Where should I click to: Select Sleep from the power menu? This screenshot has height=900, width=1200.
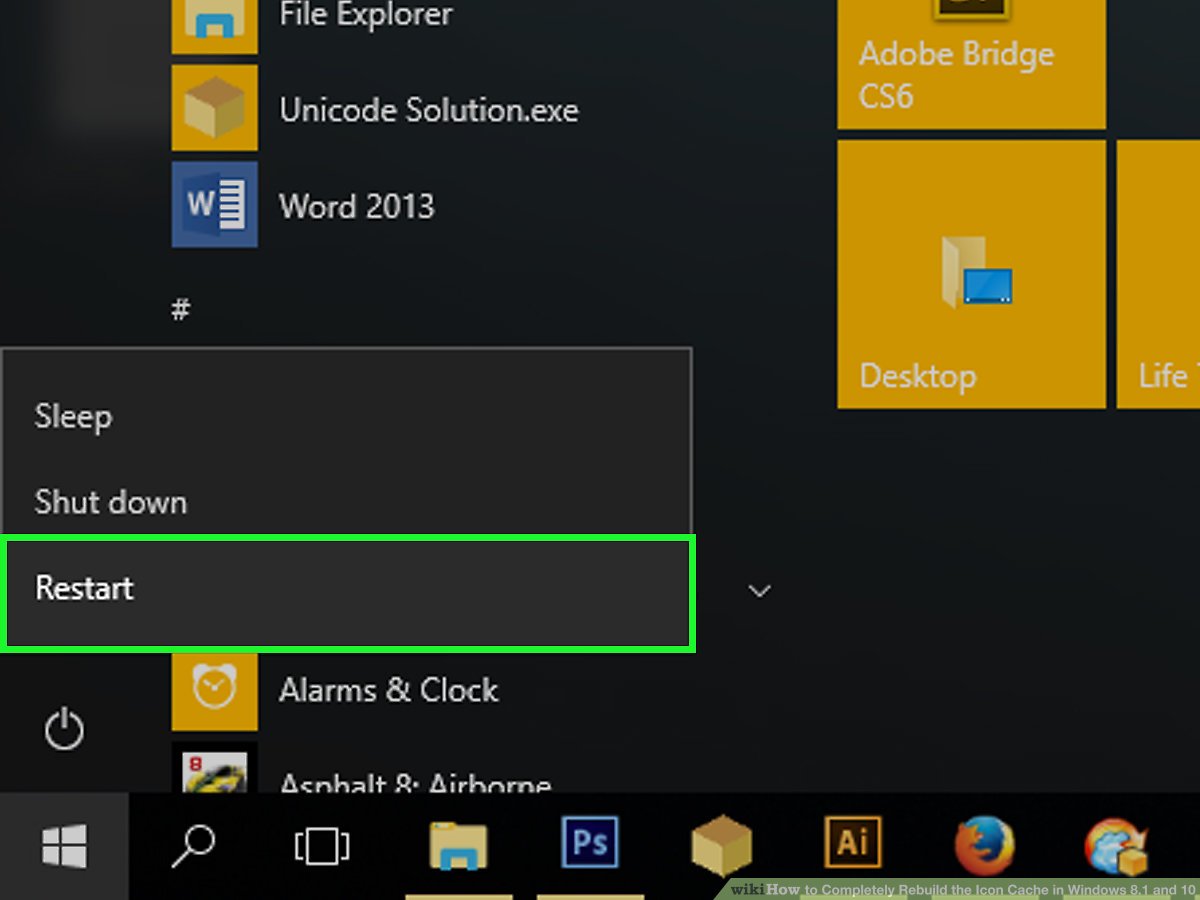coord(73,417)
